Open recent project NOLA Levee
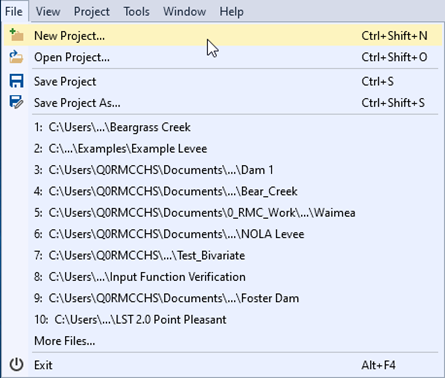445x378 pixels. point(223,234)
